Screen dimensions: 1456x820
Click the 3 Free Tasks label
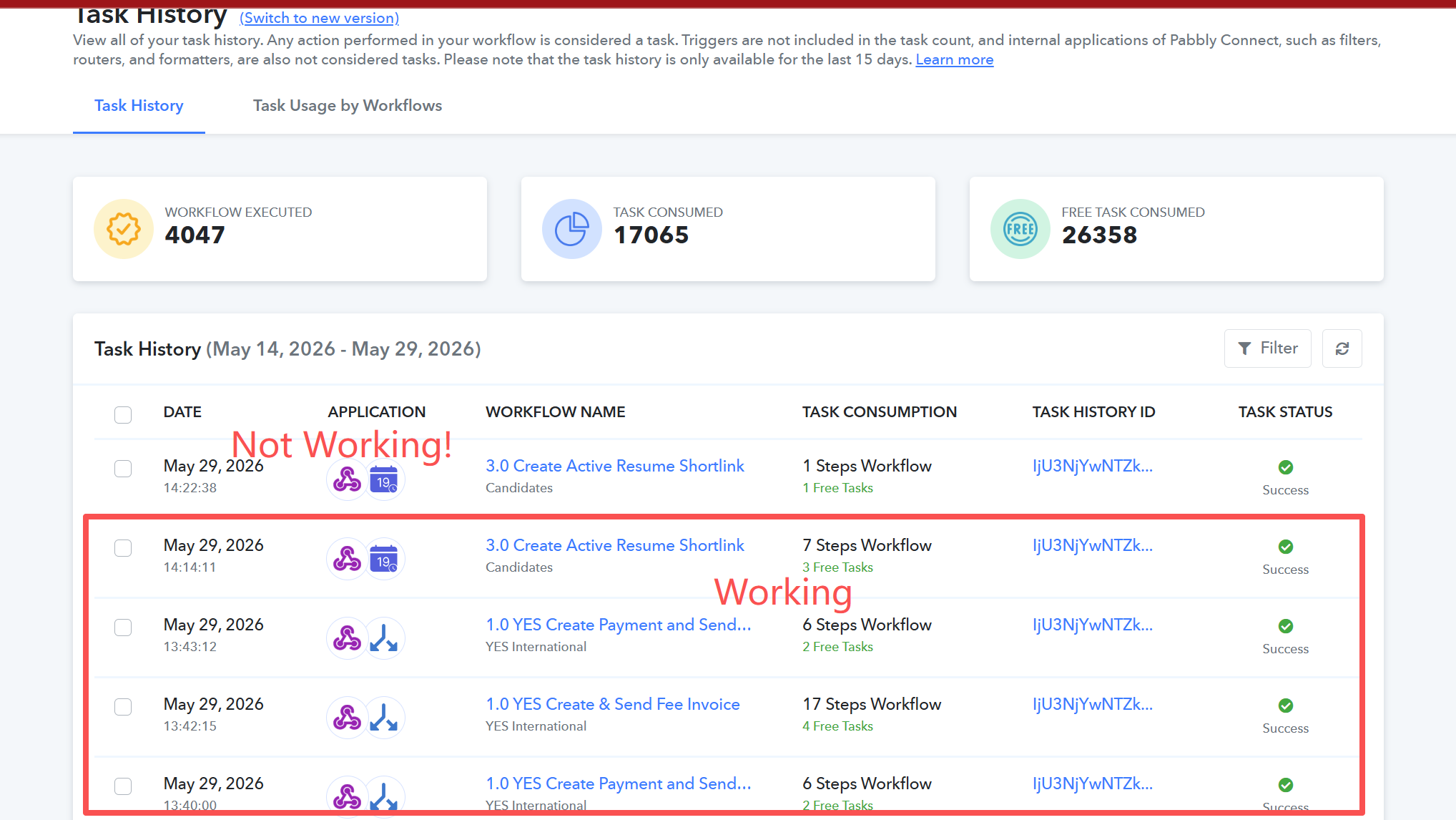tap(837, 567)
